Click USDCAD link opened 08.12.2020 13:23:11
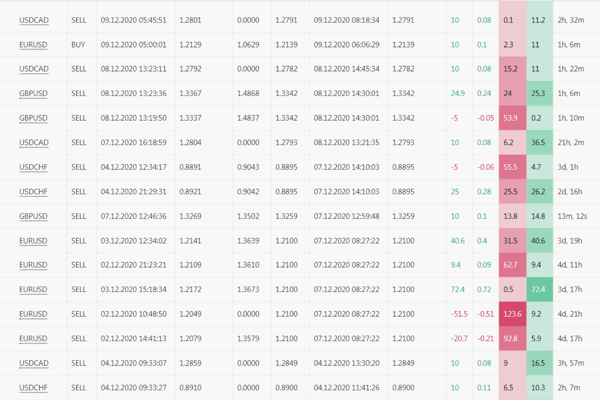The width and height of the screenshot is (600, 400). pos(34,69)
